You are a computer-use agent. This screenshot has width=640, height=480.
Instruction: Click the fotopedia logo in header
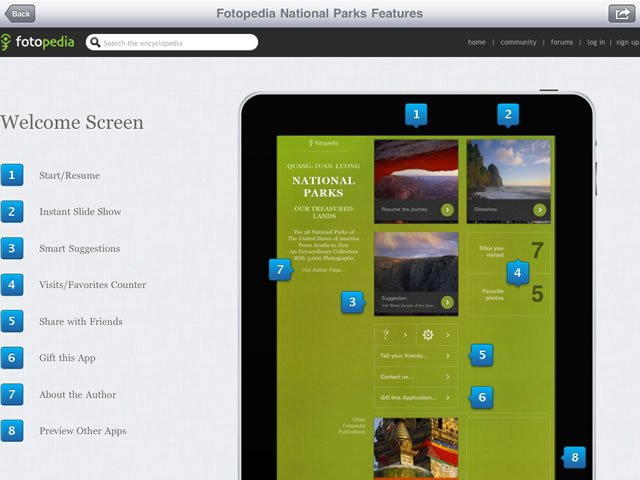(38, 42)
